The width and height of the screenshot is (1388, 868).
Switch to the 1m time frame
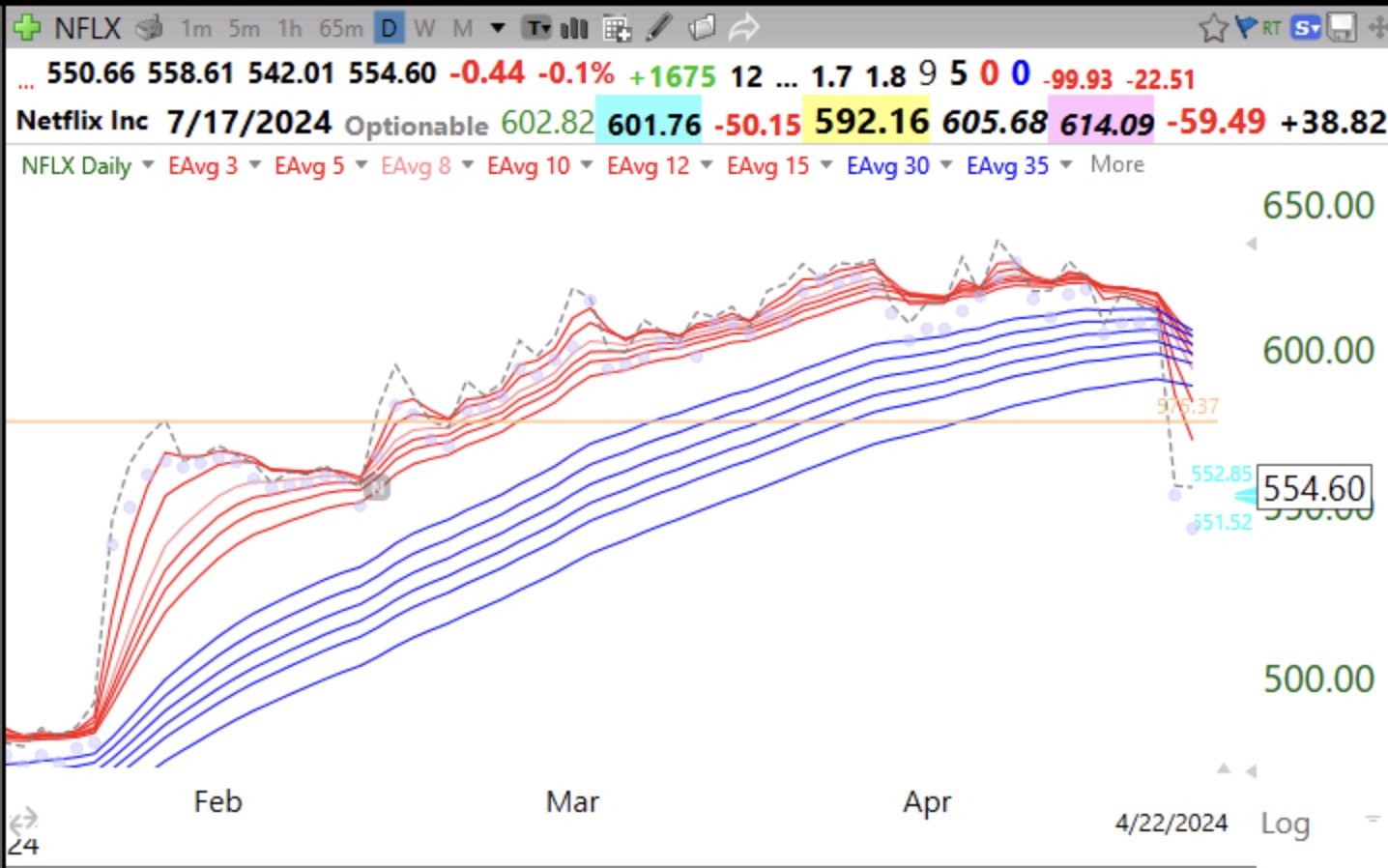196,29
